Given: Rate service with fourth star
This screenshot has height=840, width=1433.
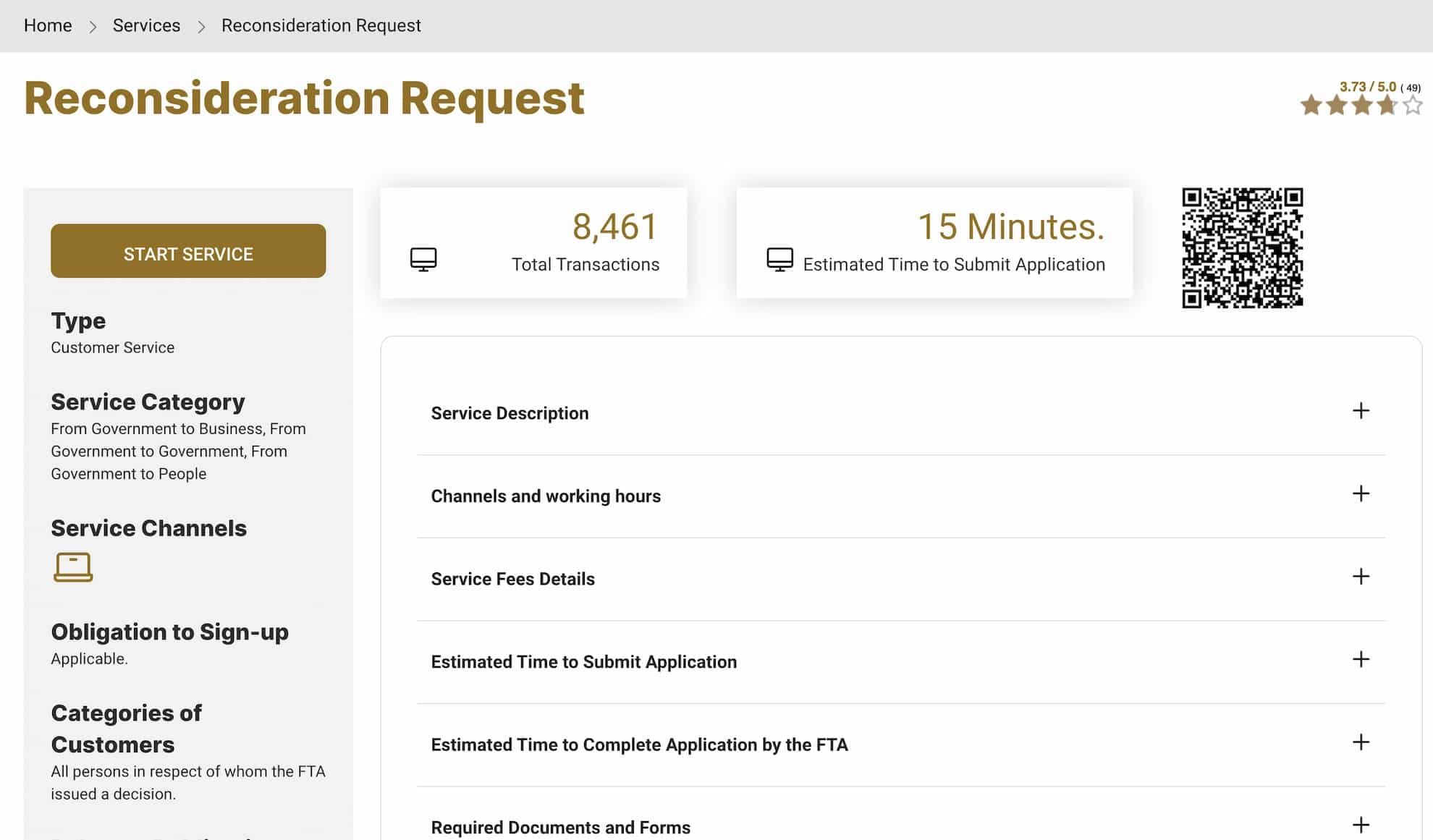Looking at the screenshot, I should coord(1387,106).
